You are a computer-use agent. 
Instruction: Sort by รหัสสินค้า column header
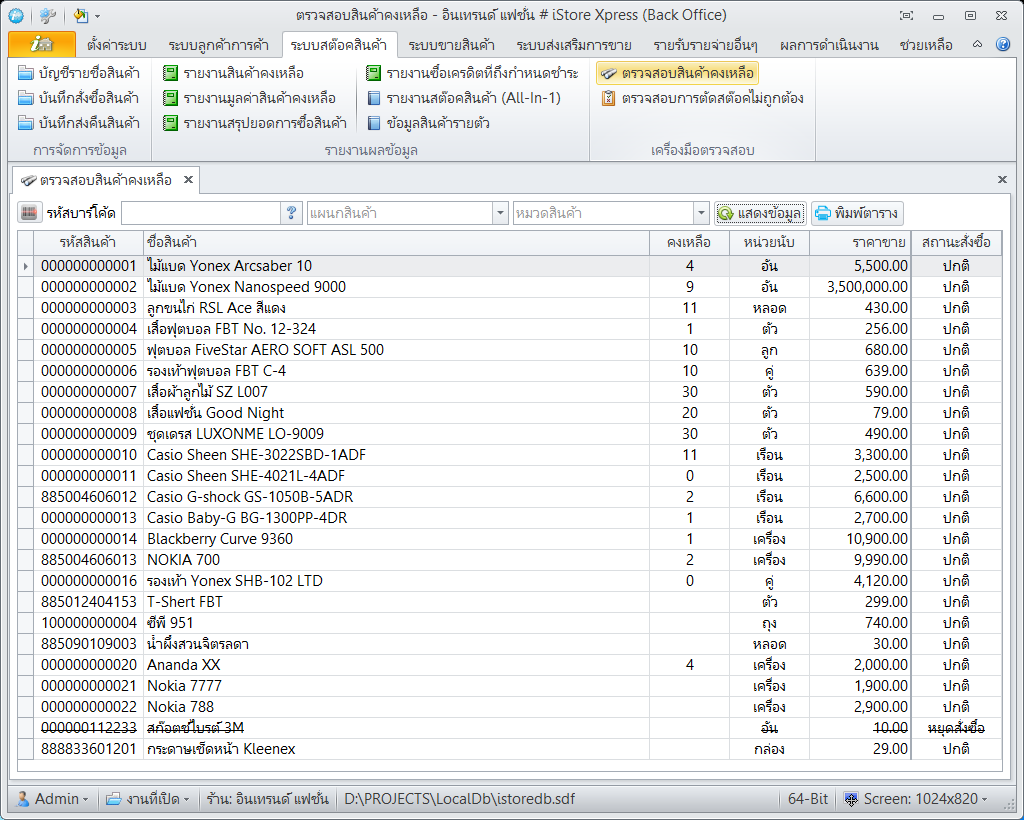[88, 242]
